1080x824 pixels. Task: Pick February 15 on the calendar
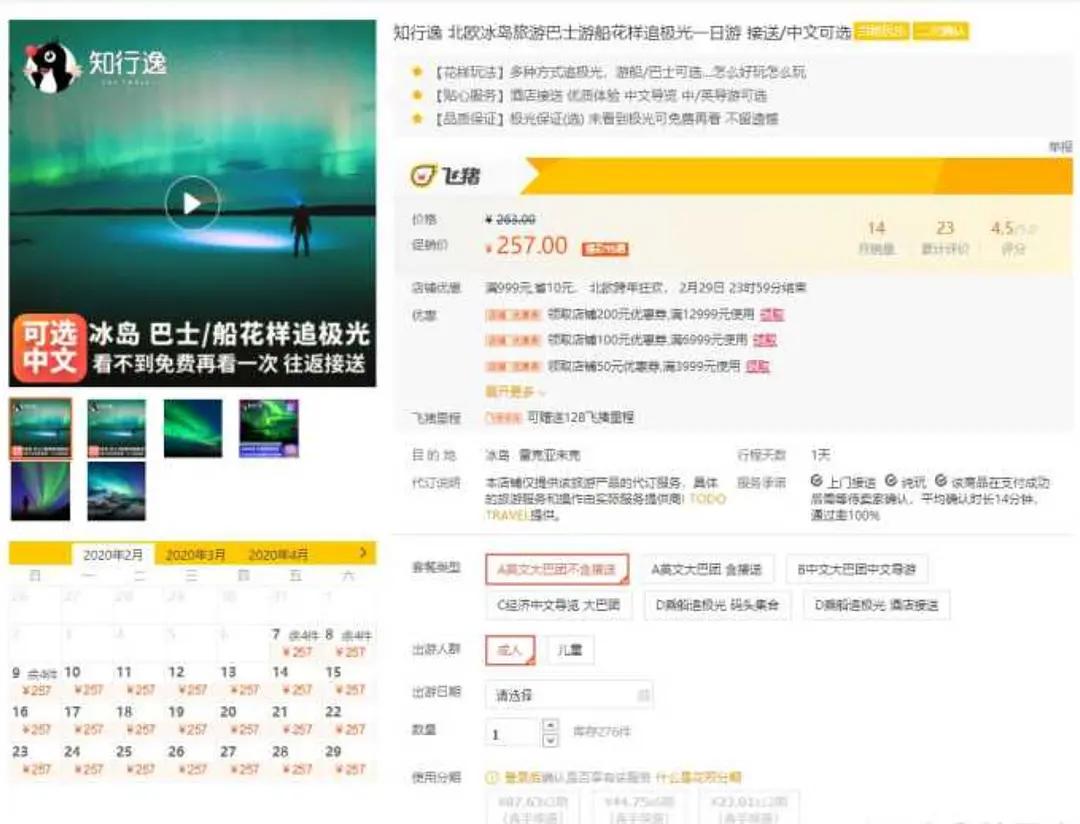pyautogui.click(x=349, y=681)
